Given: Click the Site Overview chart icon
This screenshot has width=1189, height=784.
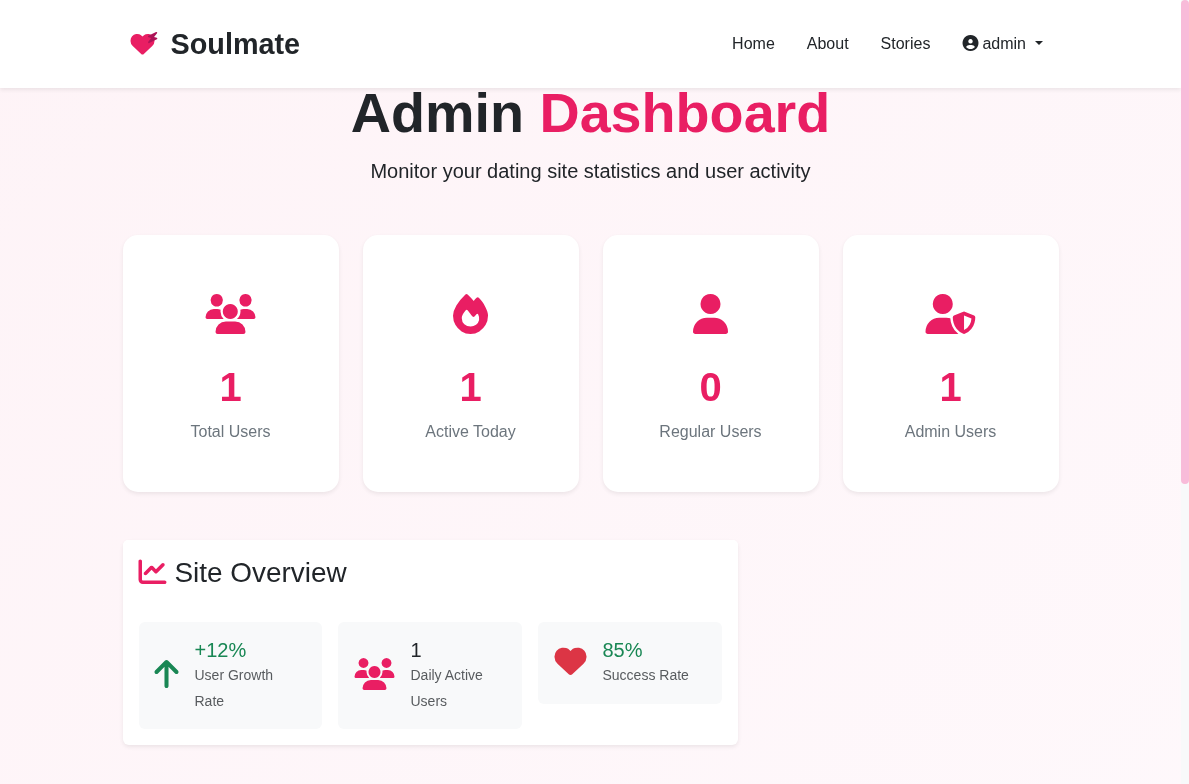Looking at the screenshot, I should point(151,571).
